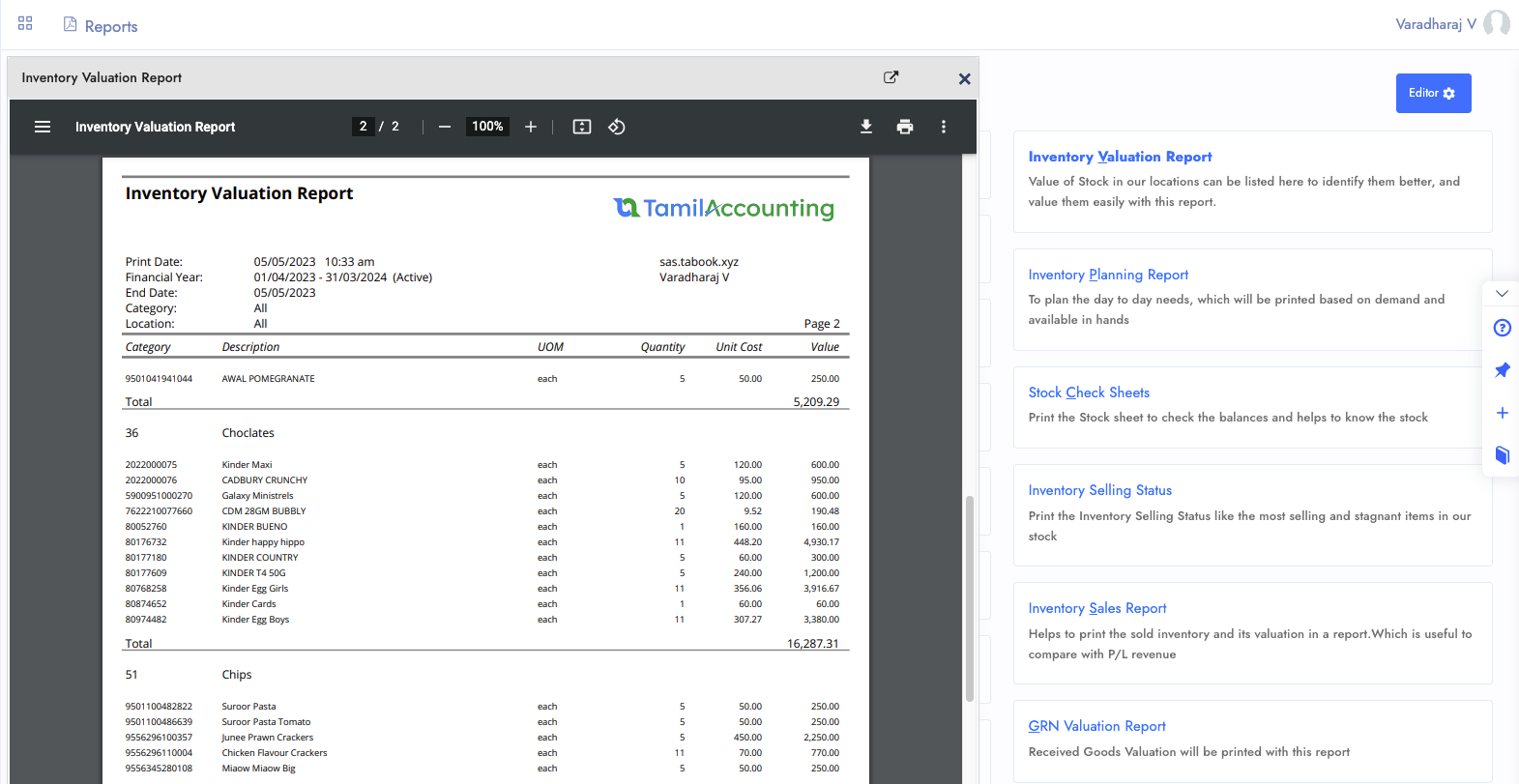Open report in new window icon

pos(891,77)
